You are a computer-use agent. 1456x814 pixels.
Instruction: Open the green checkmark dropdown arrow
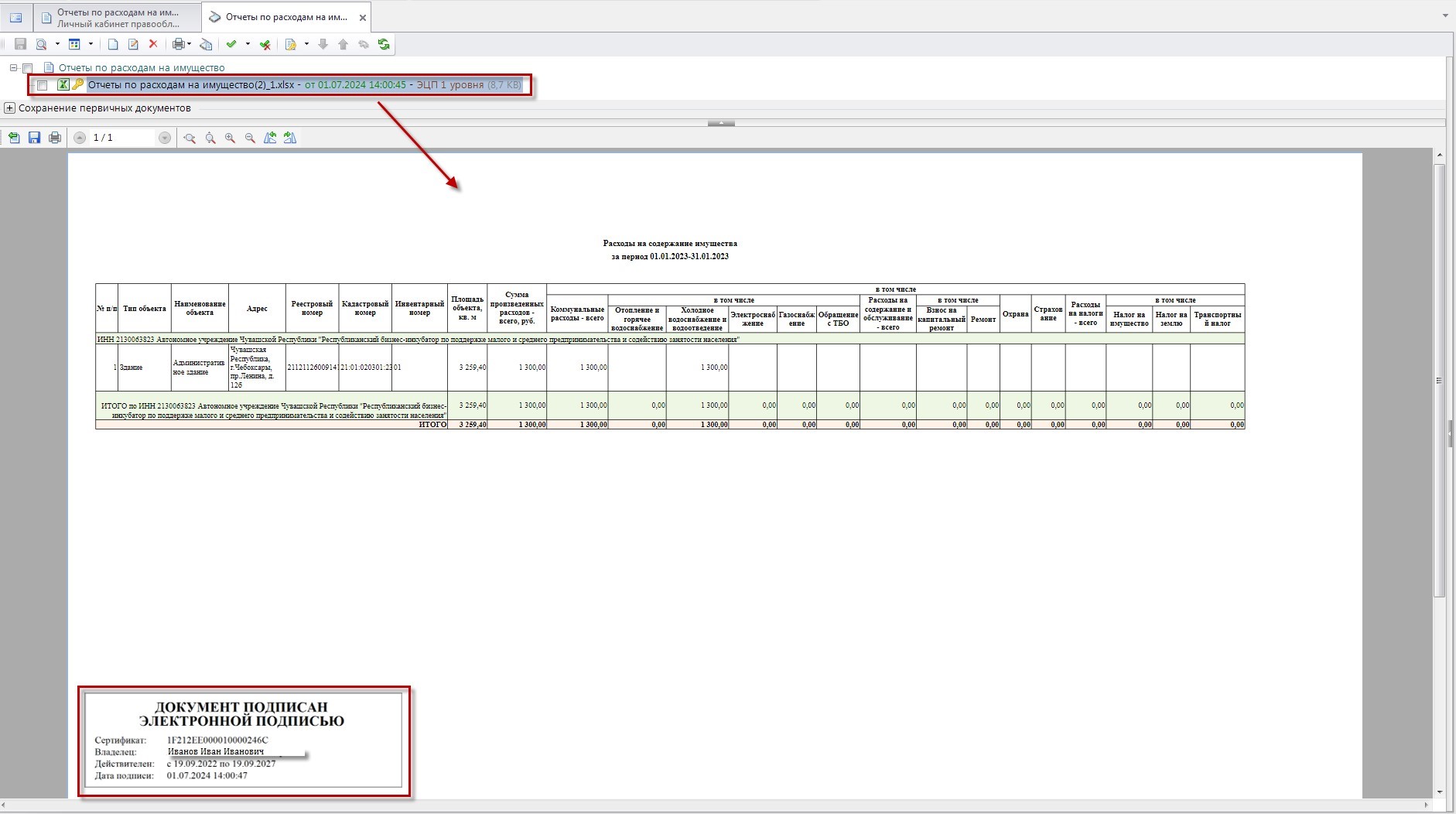click(248, 45)
